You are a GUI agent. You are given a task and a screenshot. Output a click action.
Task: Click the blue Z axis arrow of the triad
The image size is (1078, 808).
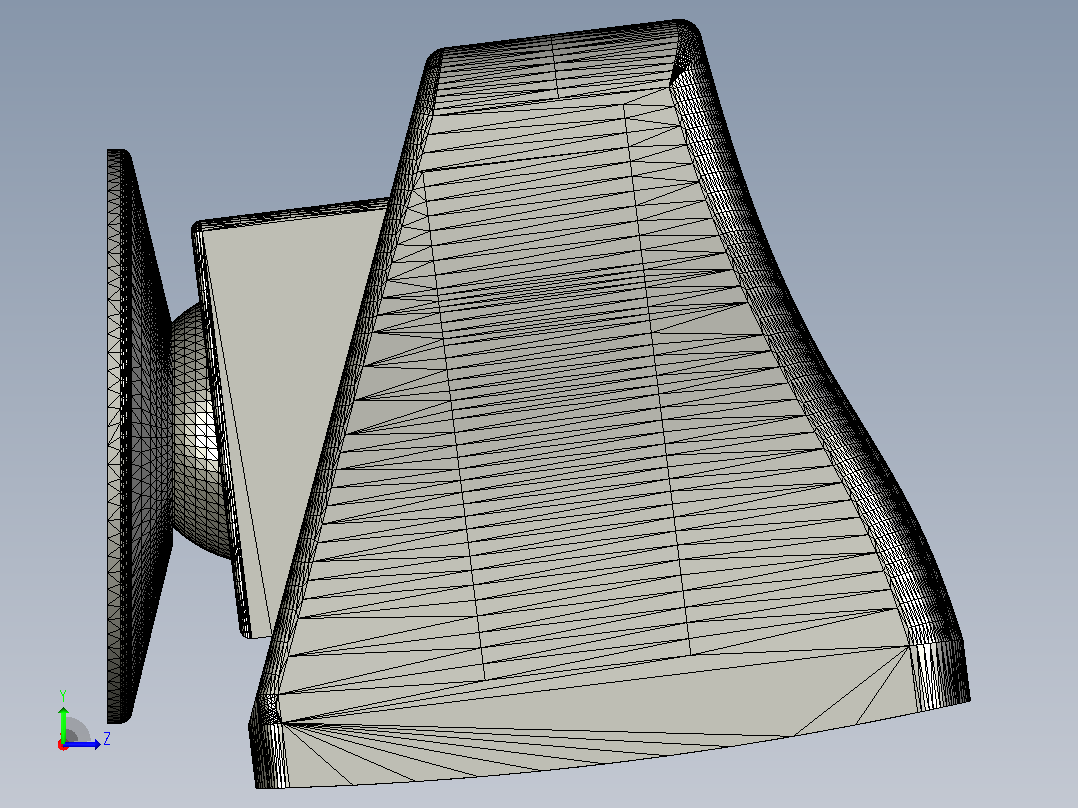pyautogui.click(x=84, y=744)
